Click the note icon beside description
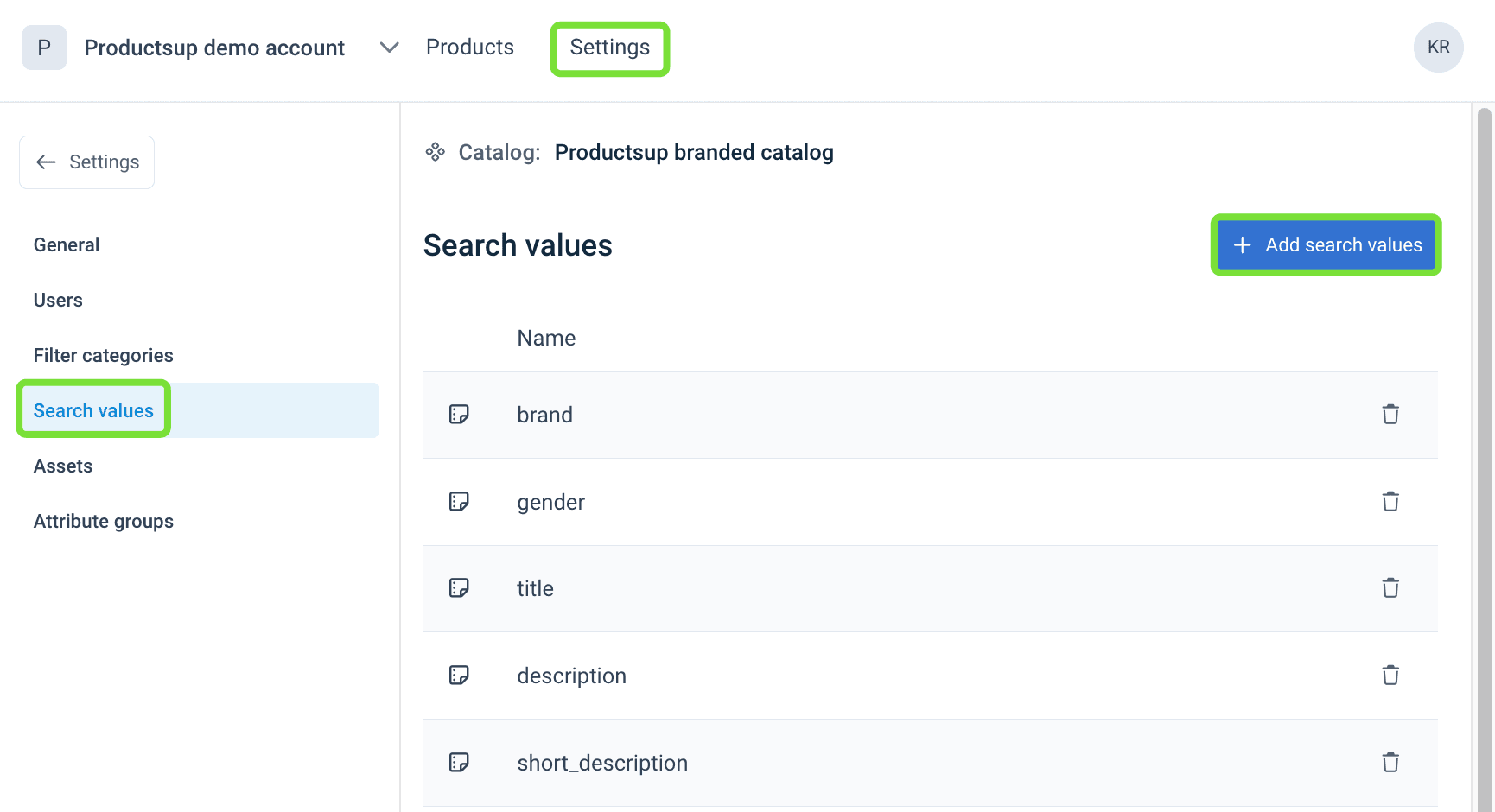Image resolution: width=1495 pixels, height=812 pixels. click(x=459, y=676)
